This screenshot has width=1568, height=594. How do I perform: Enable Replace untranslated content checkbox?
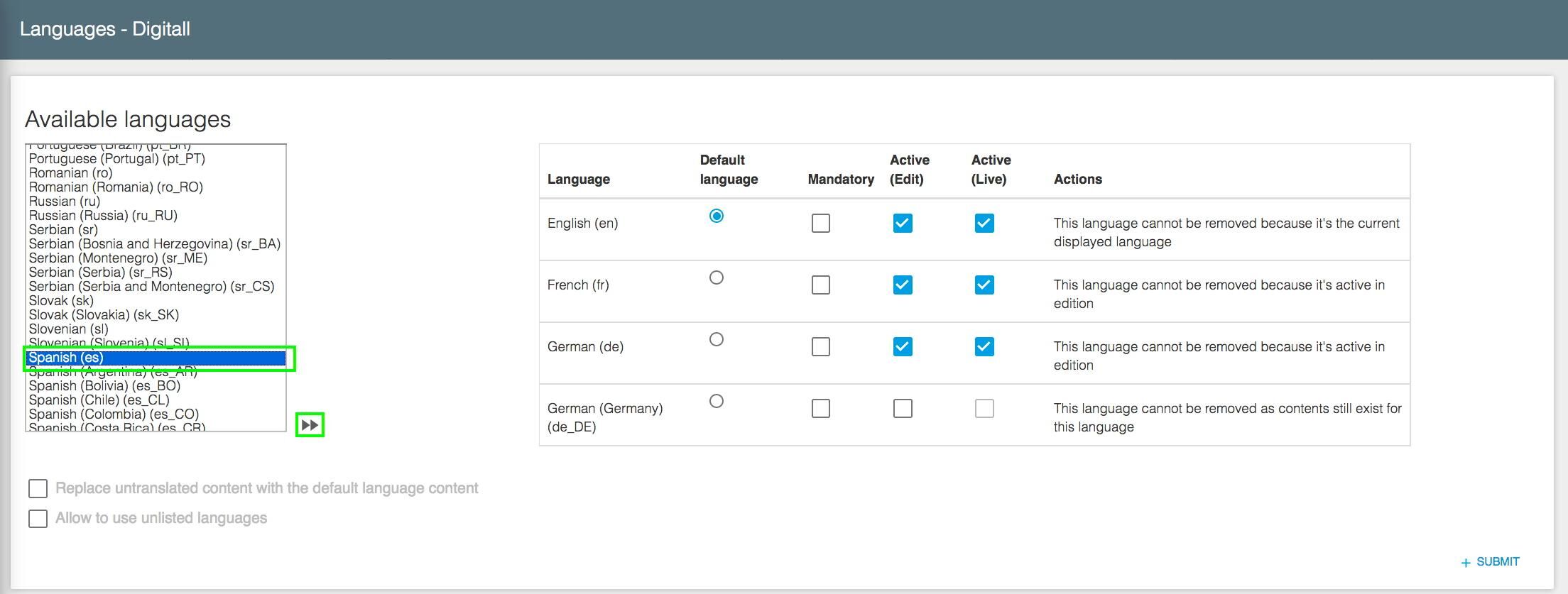(x=38, y=488)
